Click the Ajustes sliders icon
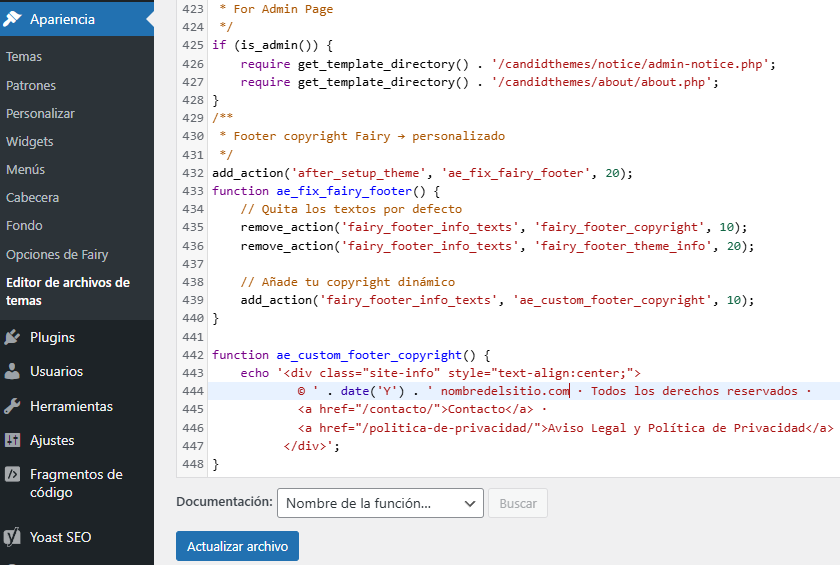840x565 pixels. (x=13, y=441)
